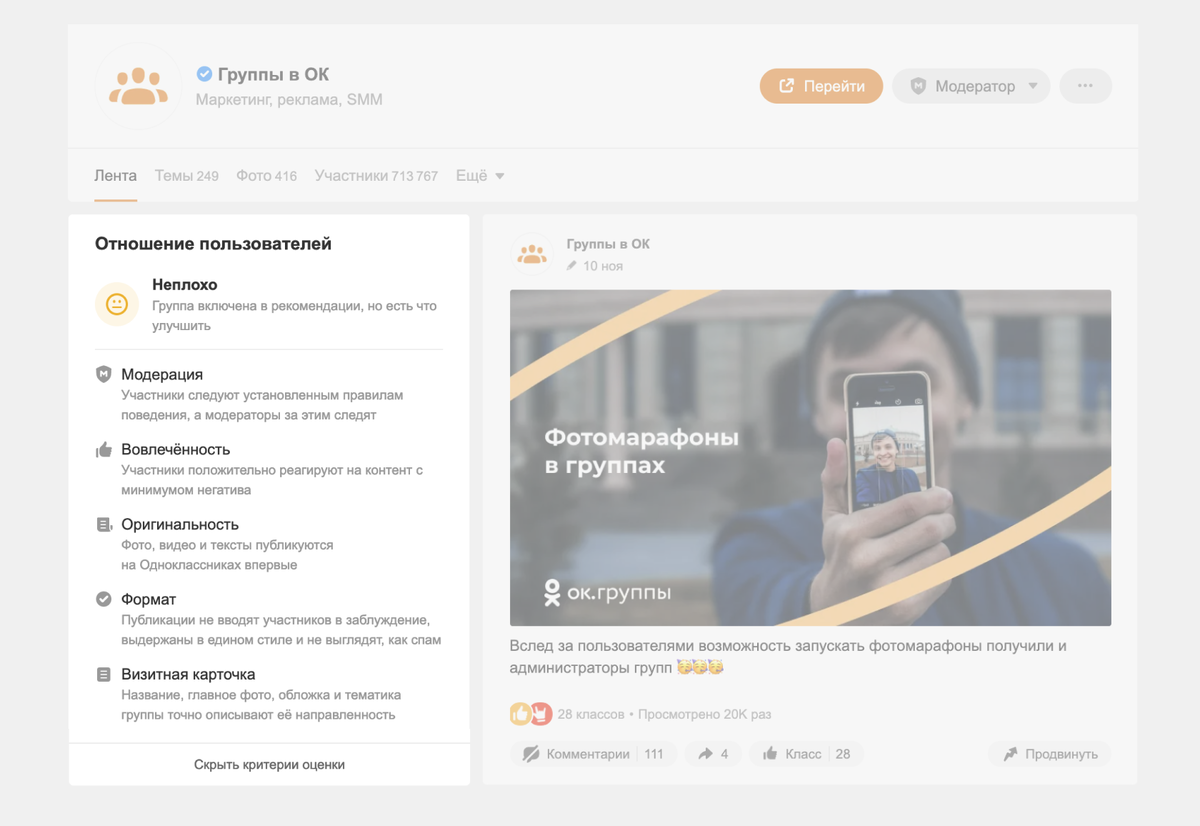The height and width of the screenshot is (826, 1200).
Task: Click the Вовлечённость criterion heading
Action: tap(176, 449)
